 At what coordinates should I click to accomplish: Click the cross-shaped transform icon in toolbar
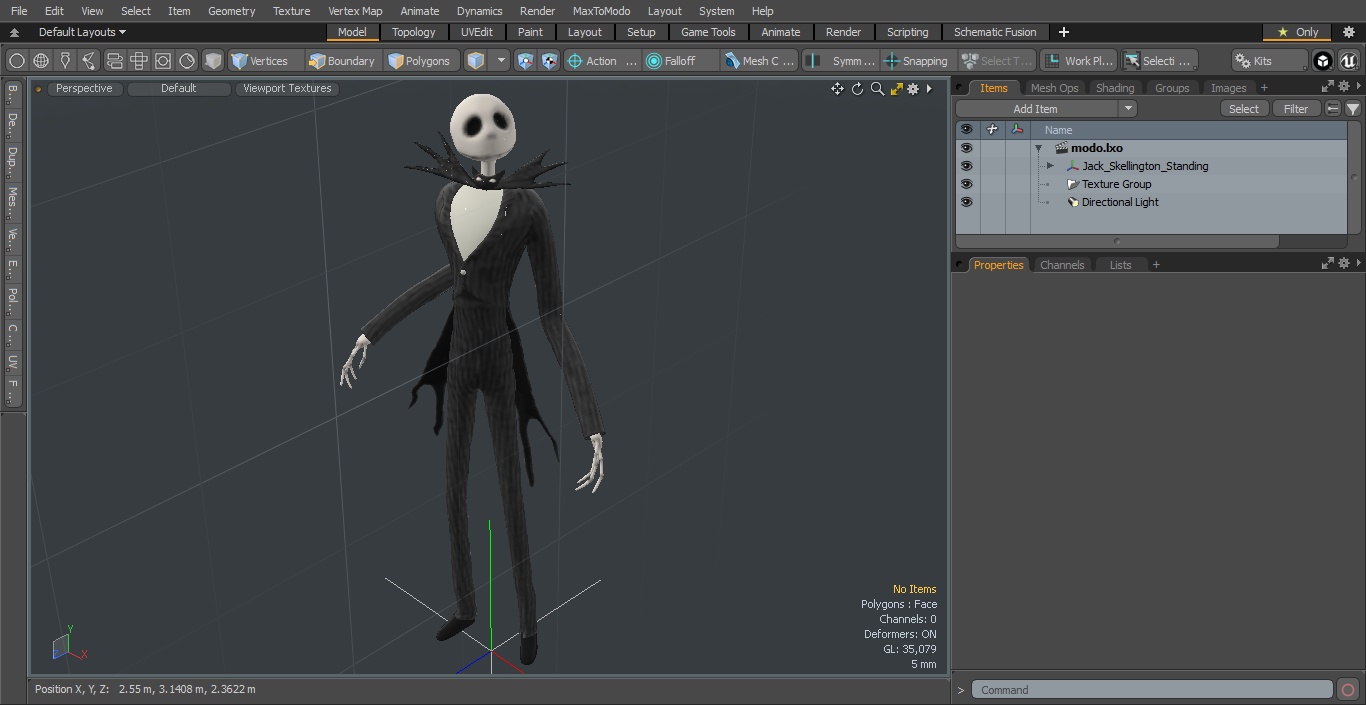138,61
